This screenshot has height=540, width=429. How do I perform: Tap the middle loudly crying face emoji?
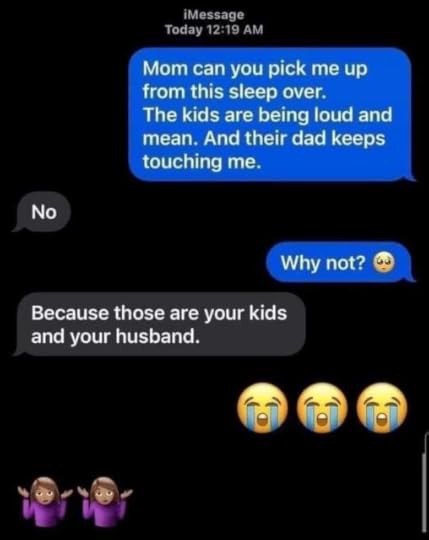323,407
